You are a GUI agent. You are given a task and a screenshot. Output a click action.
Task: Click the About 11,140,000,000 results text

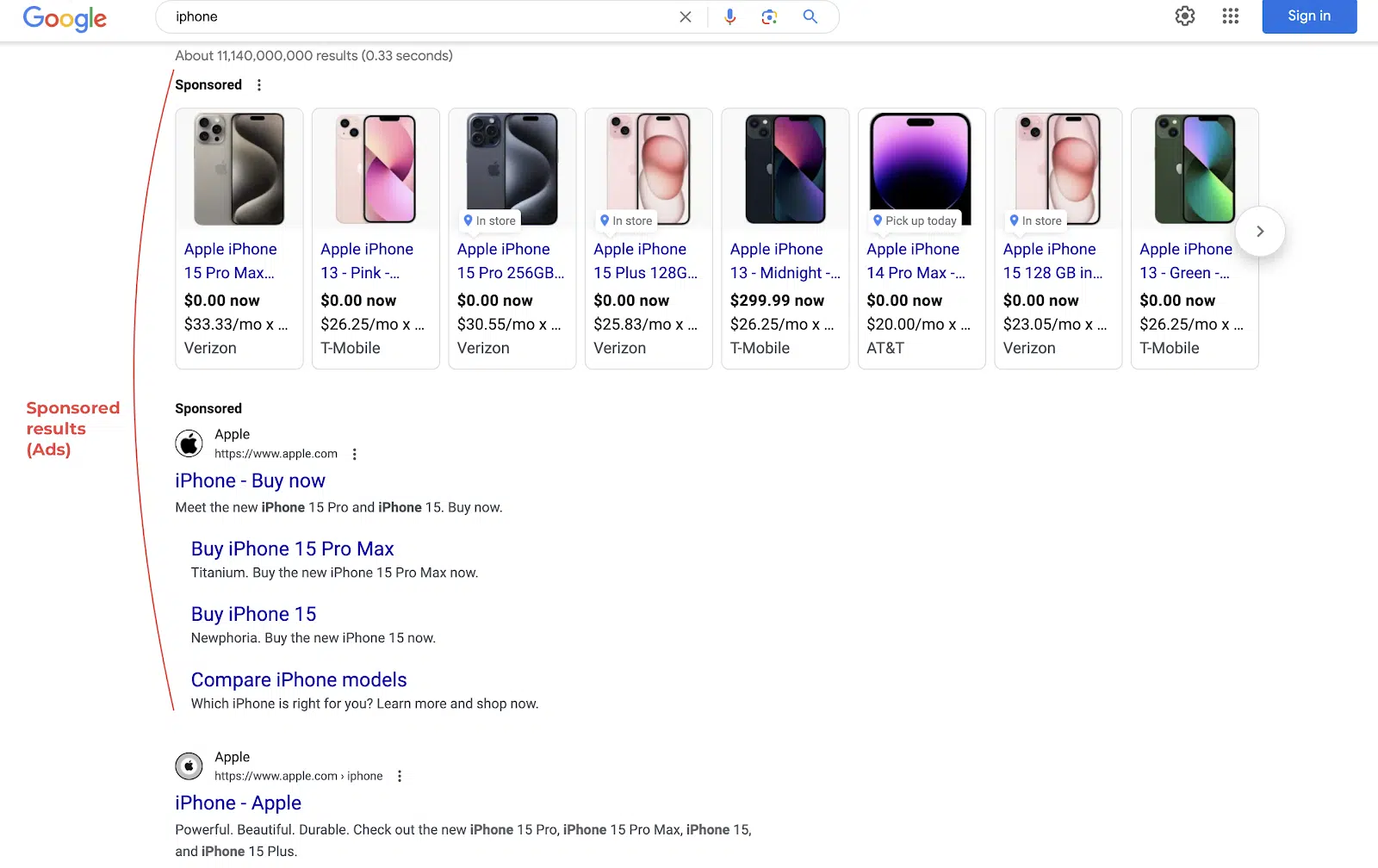click(x=313, y=56)
